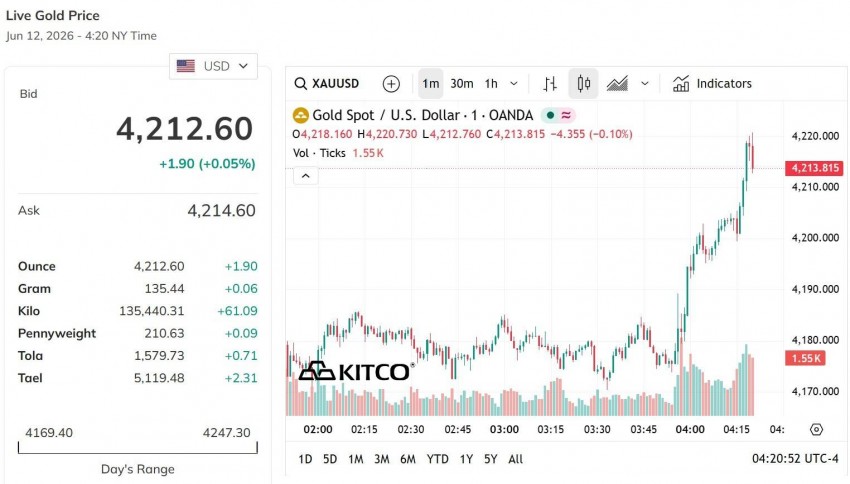This screenshot has width=850, height=484.
Task: Open the USD currency dropdown
Action: [213, 66]
